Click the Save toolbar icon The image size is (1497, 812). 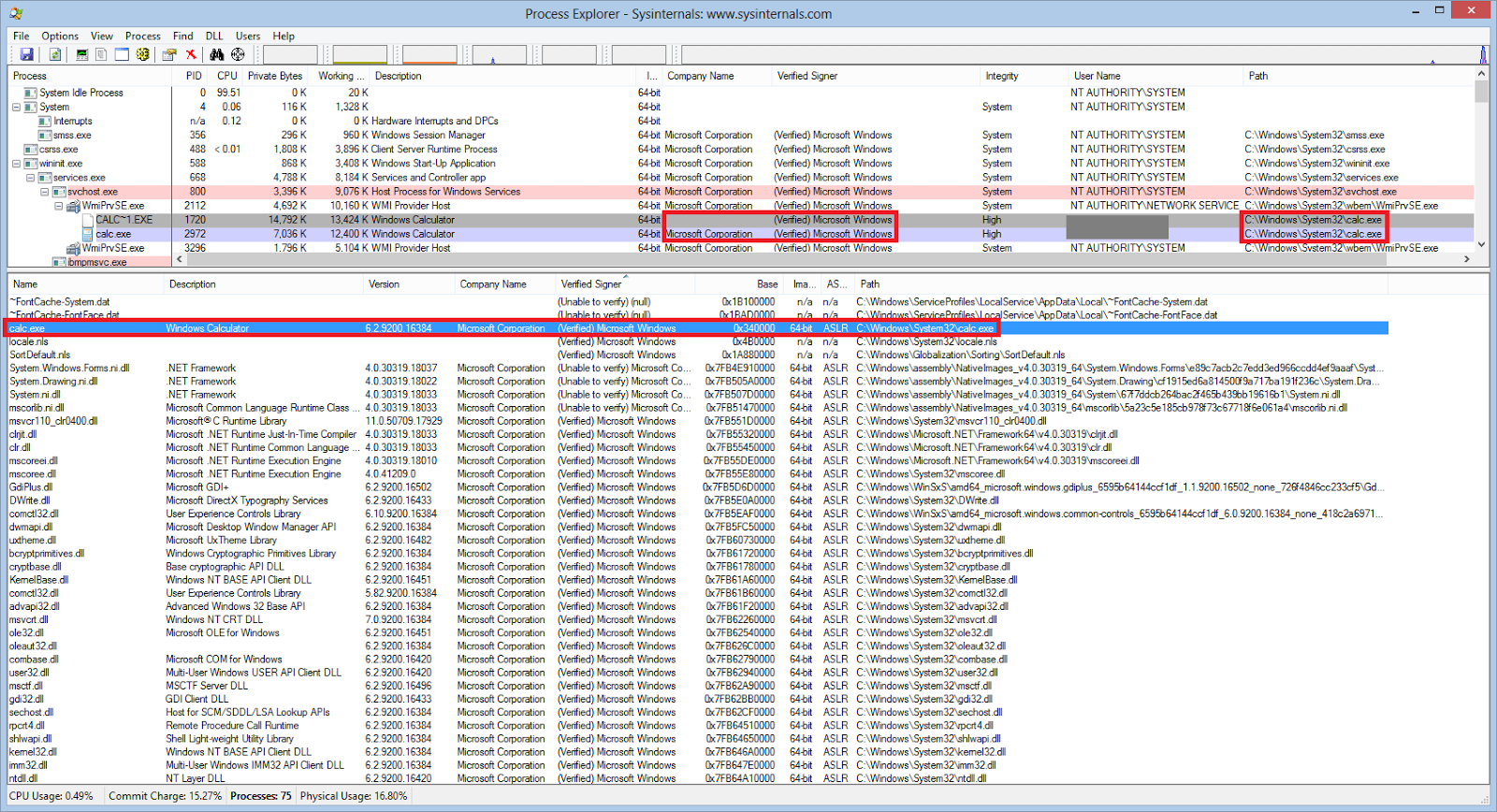27,55
